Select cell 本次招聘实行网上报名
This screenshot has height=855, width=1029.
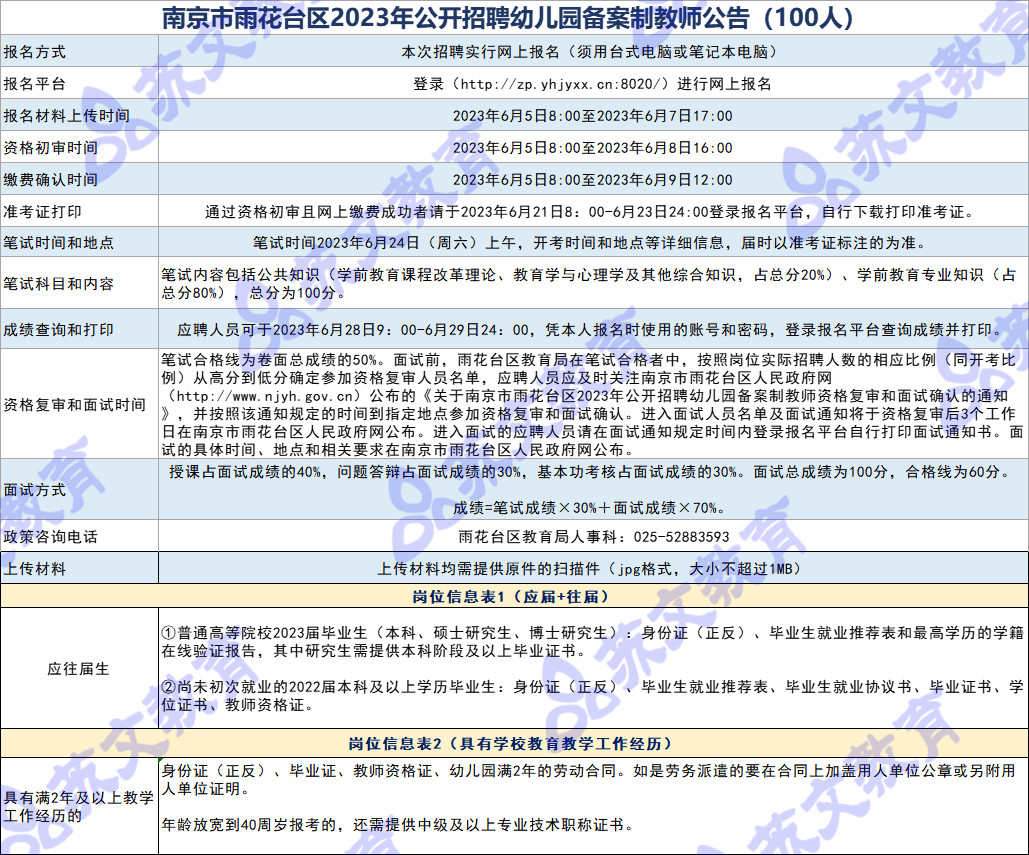coord(593,51)
